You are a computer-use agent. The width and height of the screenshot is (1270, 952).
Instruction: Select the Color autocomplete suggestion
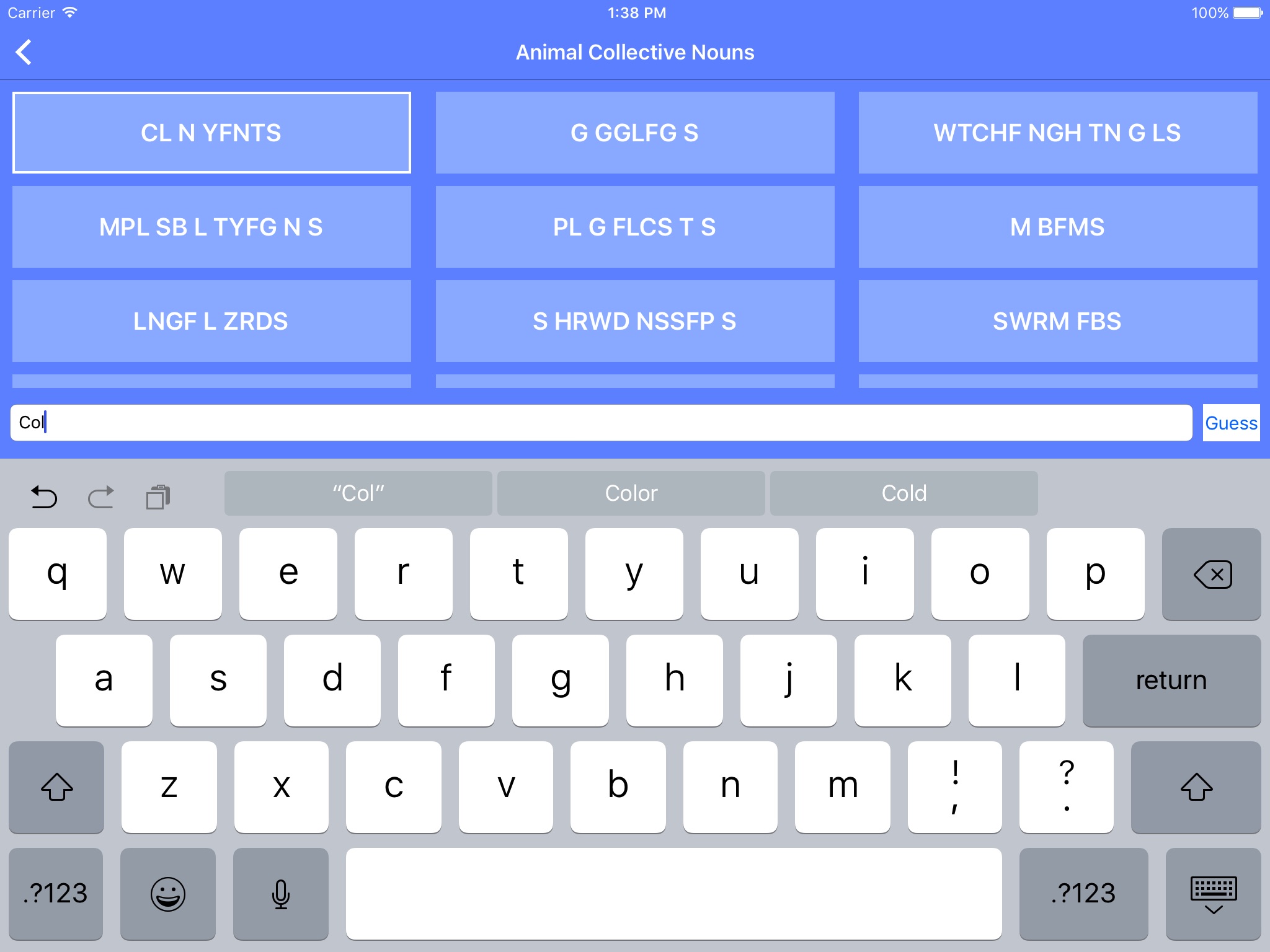click(630, 493)
